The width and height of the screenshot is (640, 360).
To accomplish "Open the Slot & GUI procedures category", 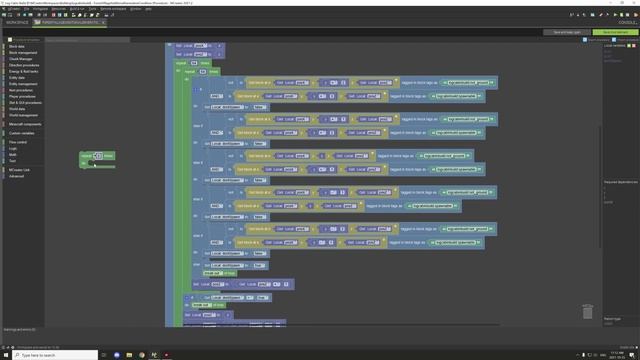I will pos(25,103).
